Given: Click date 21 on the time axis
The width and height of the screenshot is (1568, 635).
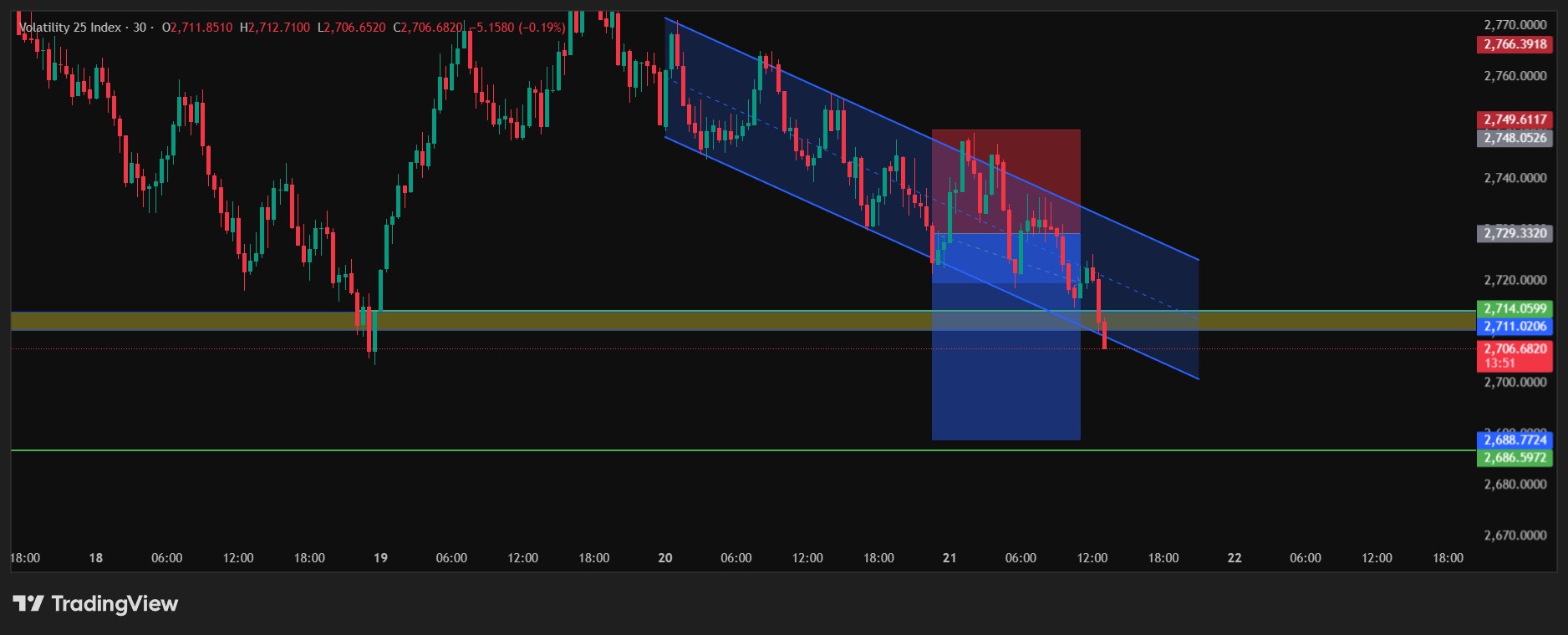Looking at the screenshot, I should pyautogui.click(x=949, y=558).
